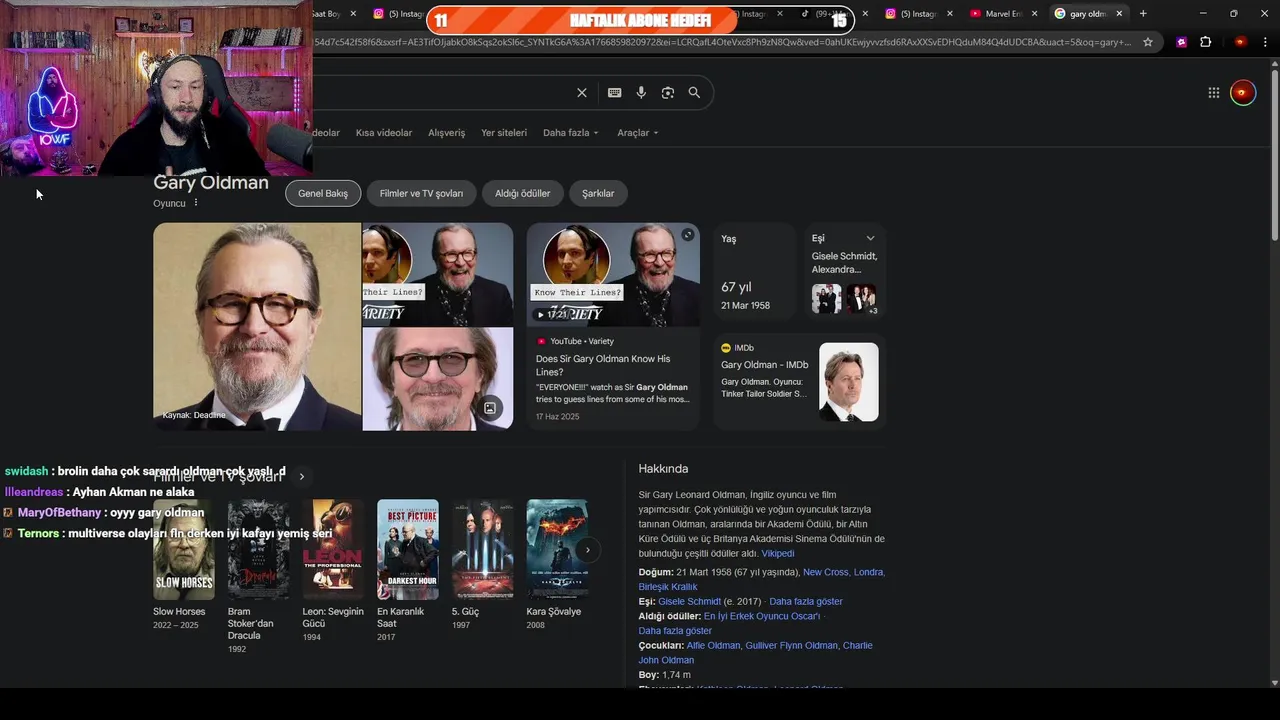Open the Kara Şövalye poster
The height and width of the screenshot is (720, 1280).
coord(557,549)
